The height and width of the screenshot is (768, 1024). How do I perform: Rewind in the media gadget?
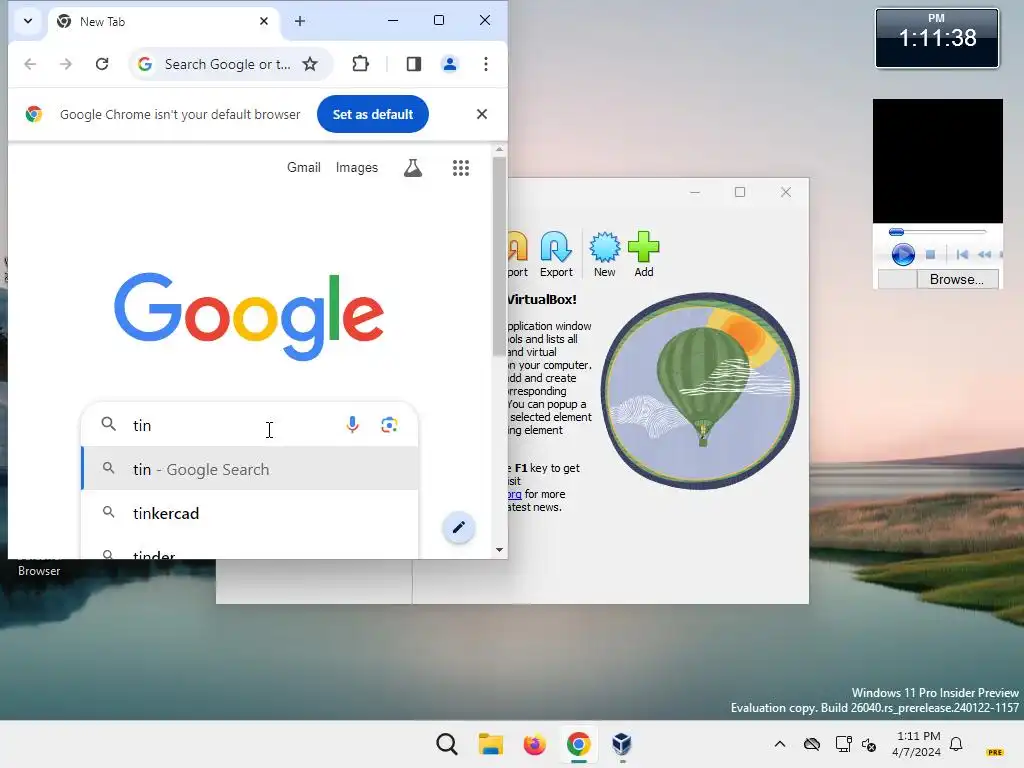[984, 255]
